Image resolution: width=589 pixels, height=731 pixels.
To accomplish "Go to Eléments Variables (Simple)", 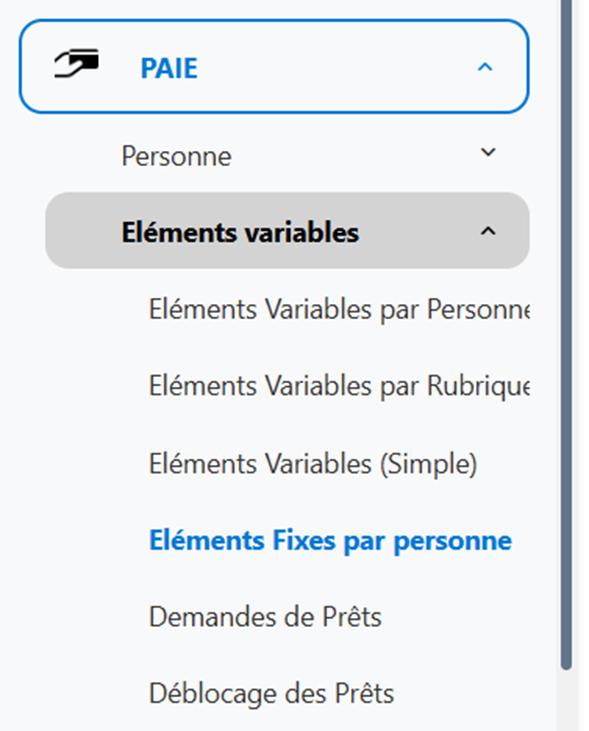I will tap(313, 464).
